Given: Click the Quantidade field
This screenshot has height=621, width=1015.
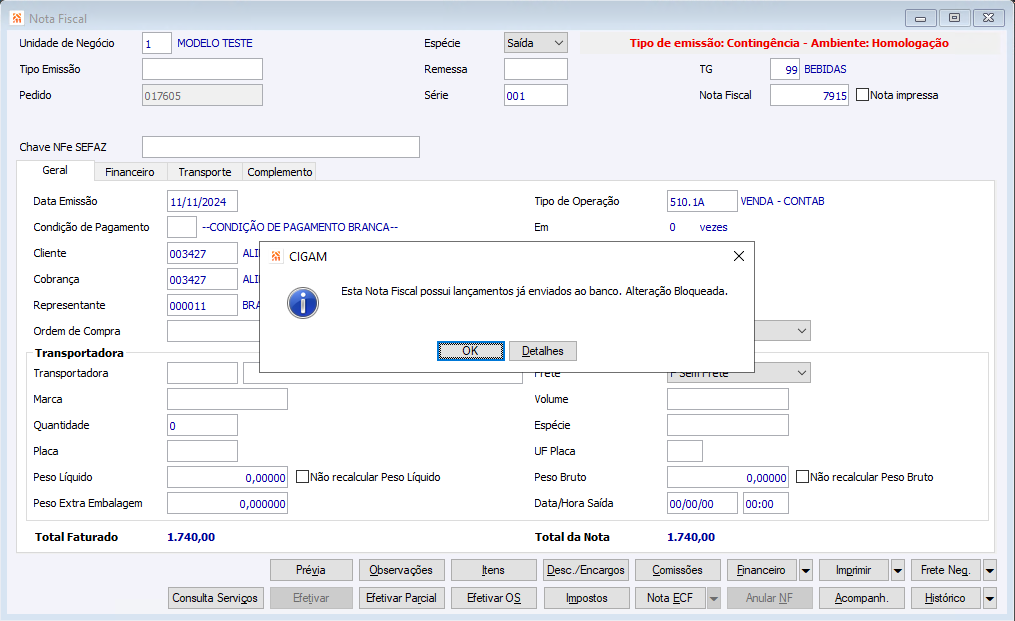Looking at the screenshot, I should [203, 425].
